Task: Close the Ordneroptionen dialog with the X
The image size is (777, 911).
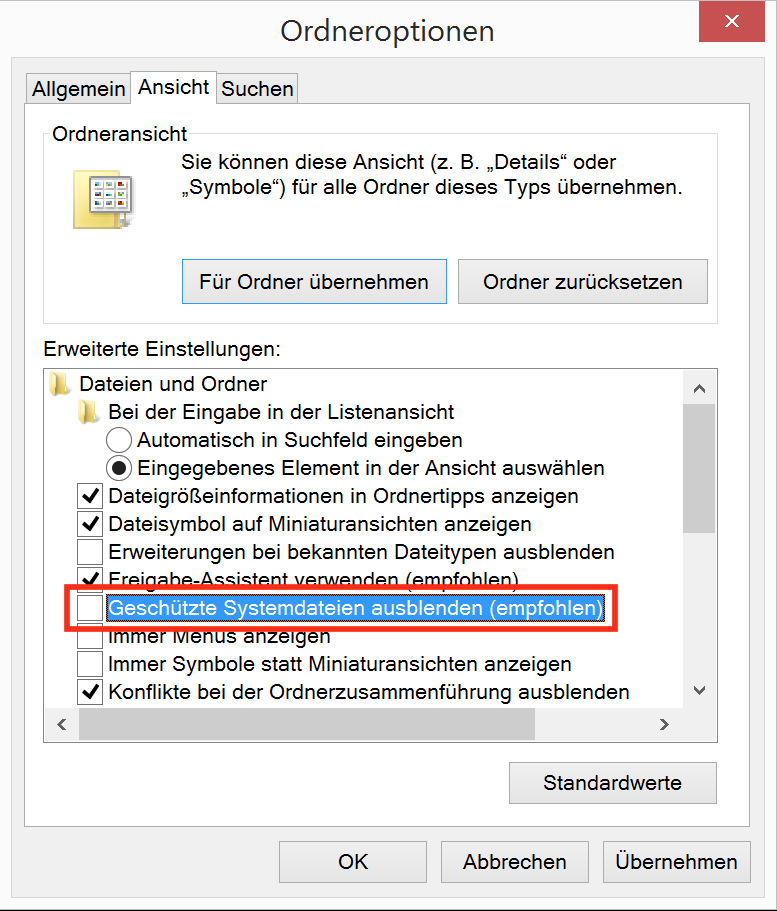Action: [732, 21]
